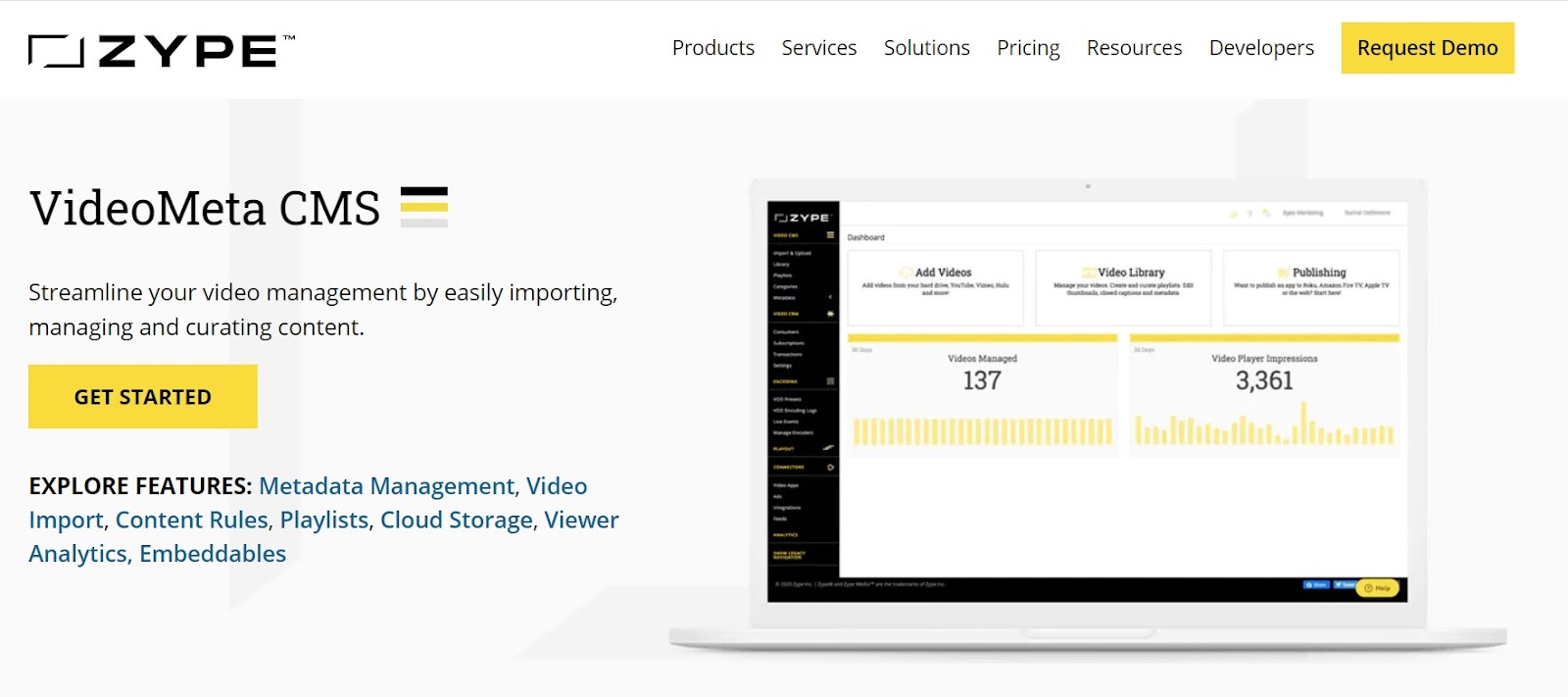This screenshot has width=1568, height=697.
Task: Click the Playout section icon in preview sidebar
Action: click(828, 448)
